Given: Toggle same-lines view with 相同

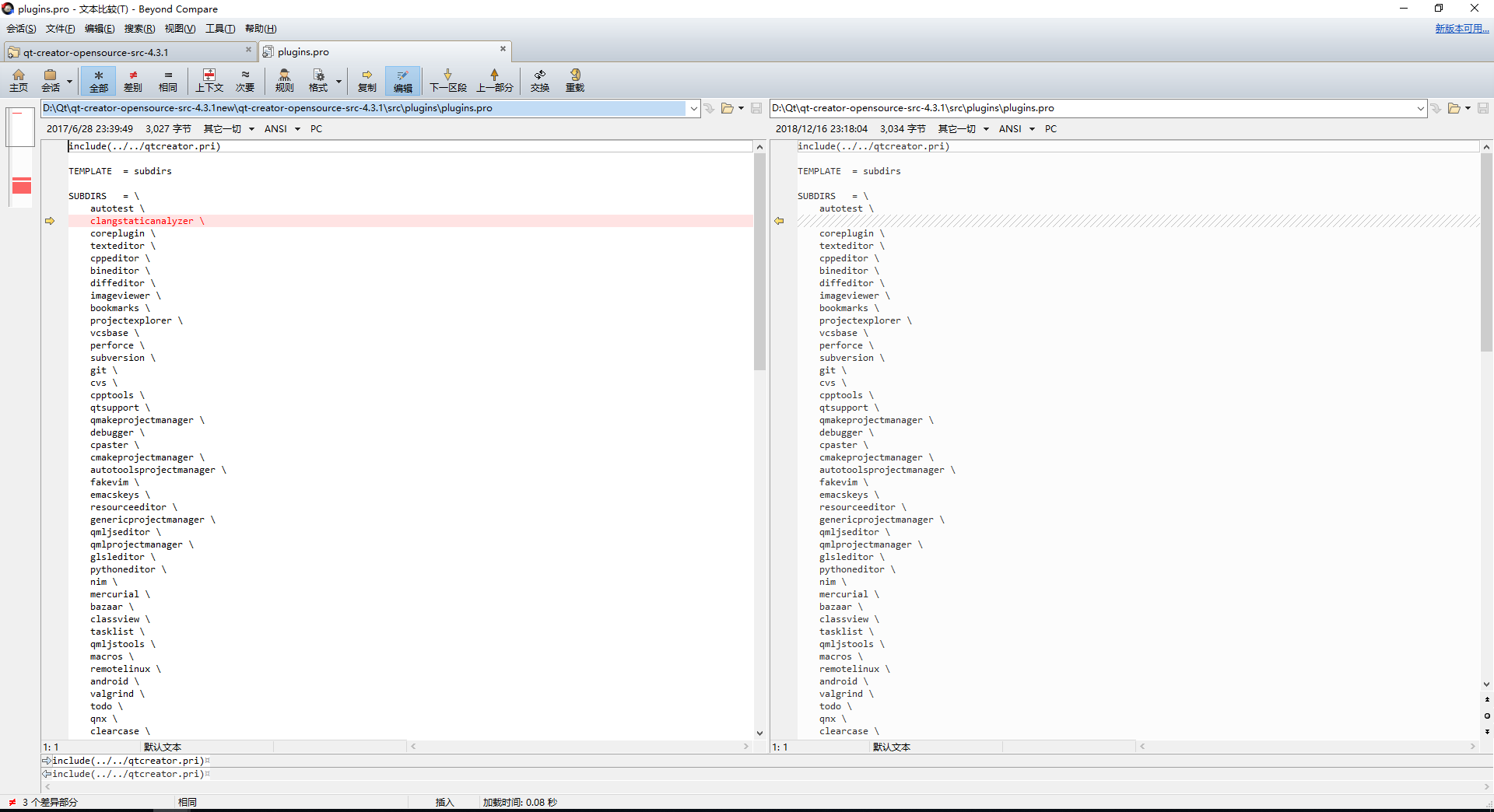Looking at the screenshot, I should click(x=167, y=81).
